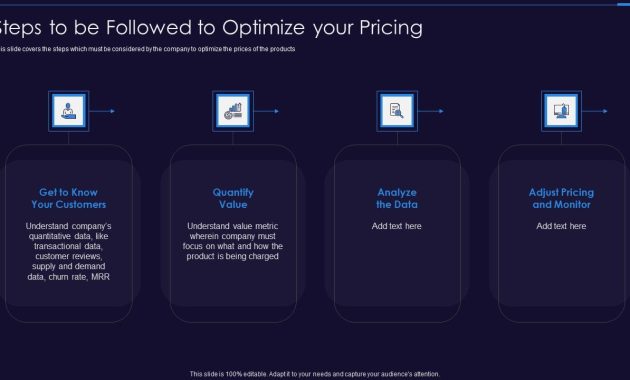
Task: Select the quantitative data description paragraph
Action: click(69, 251)
